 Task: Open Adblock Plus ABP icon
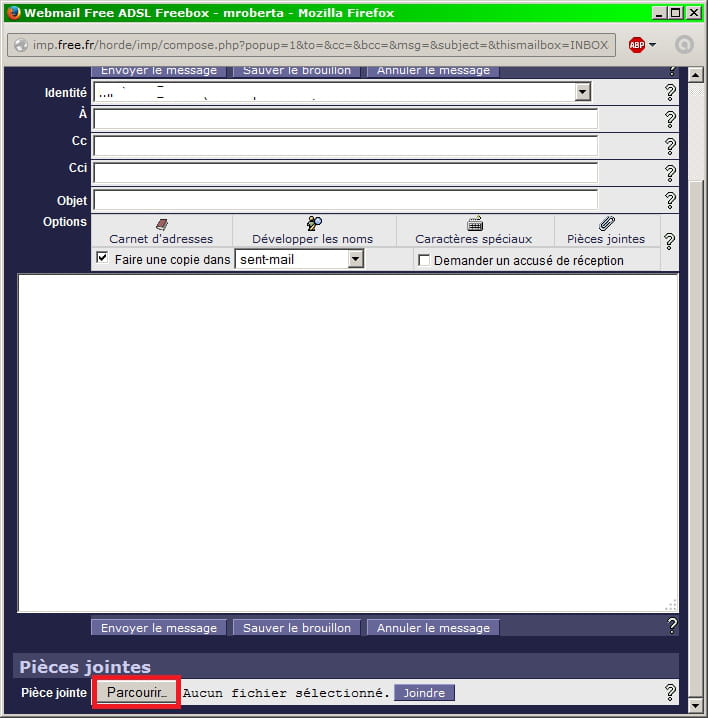tap(637, 45)
